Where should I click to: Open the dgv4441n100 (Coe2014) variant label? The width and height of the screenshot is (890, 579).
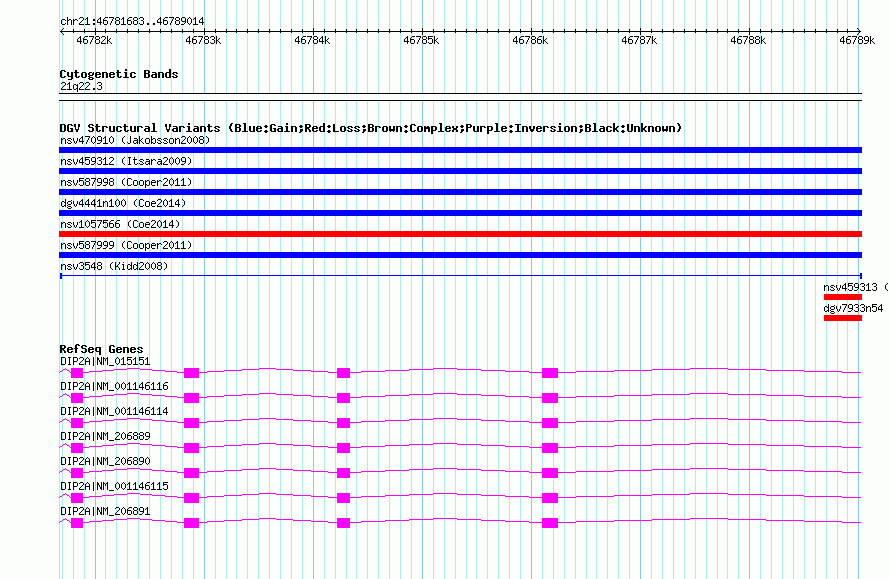(x=123, y=203)
